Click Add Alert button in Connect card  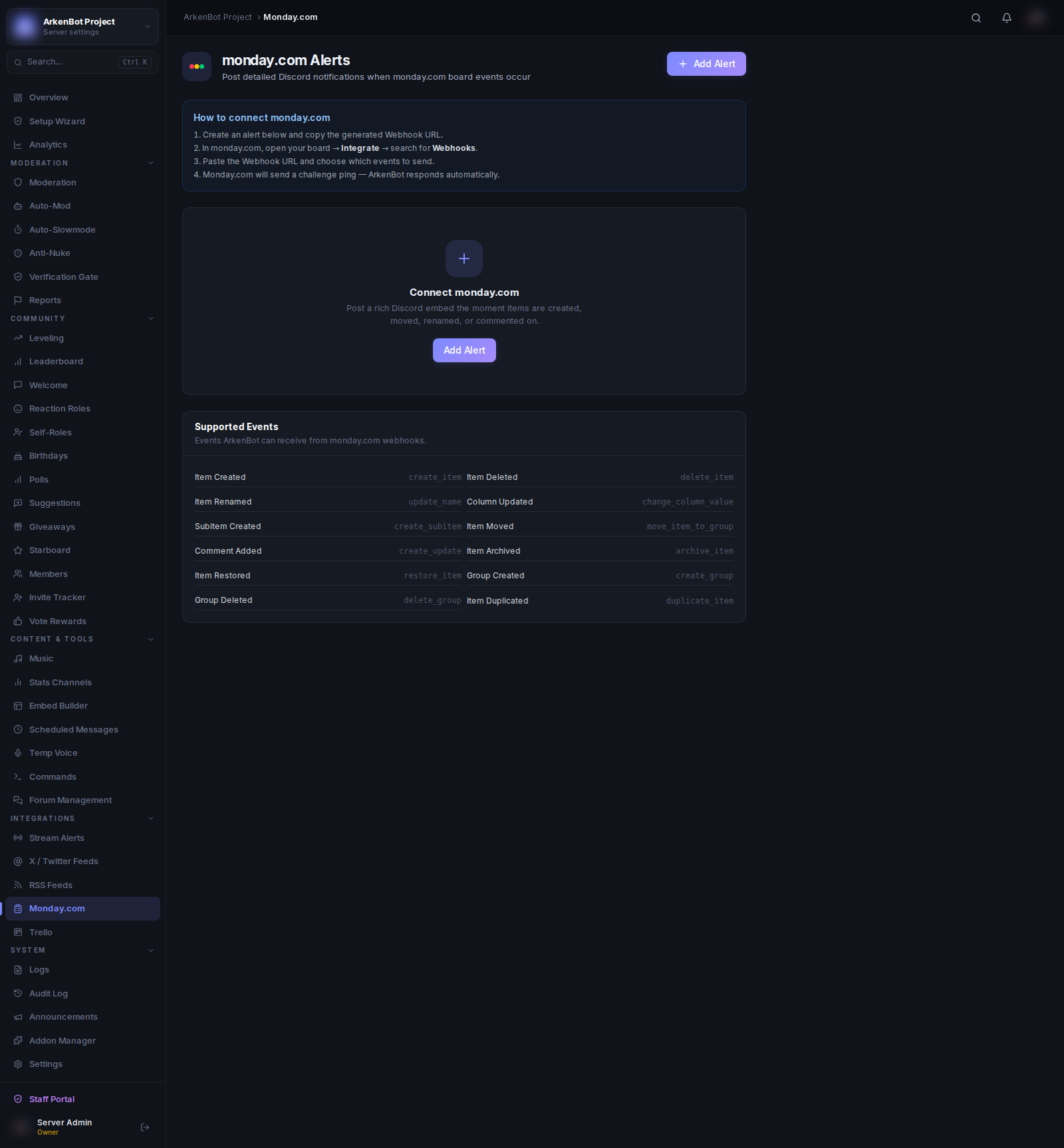(x=464, y=350)
